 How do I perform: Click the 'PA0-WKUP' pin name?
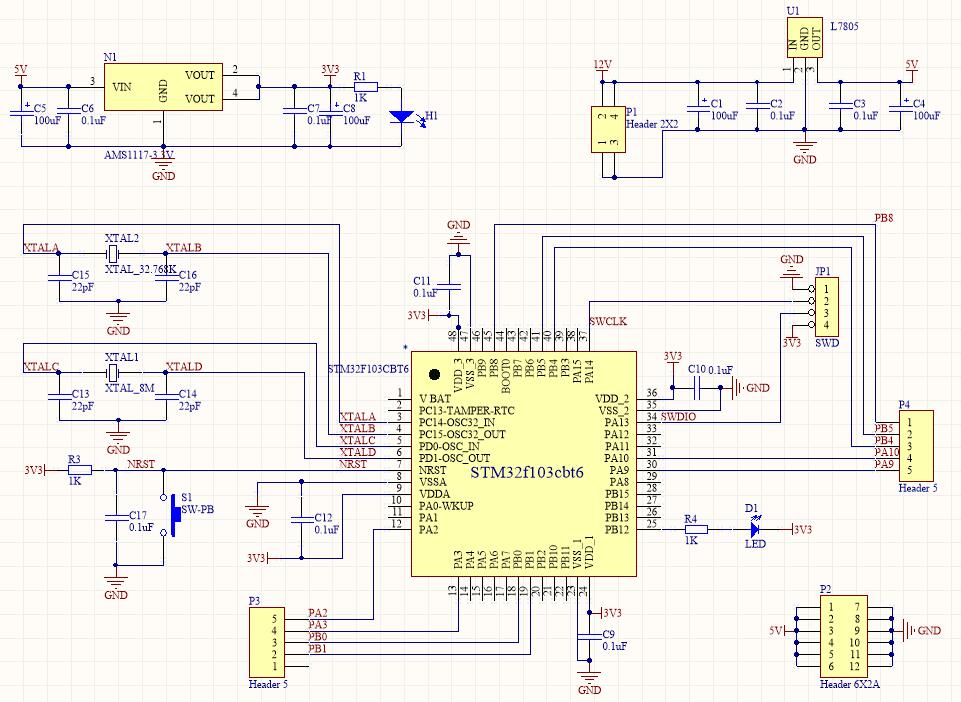point(446,506)
